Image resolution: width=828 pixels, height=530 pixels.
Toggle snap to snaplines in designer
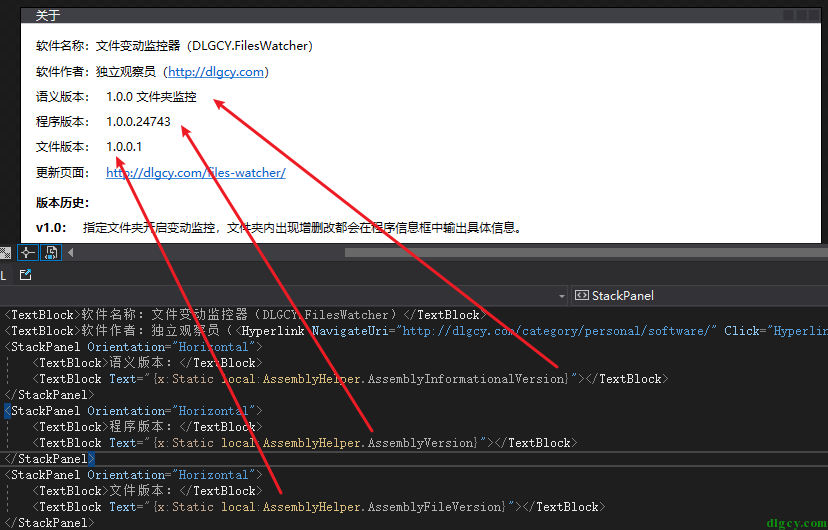27,252
